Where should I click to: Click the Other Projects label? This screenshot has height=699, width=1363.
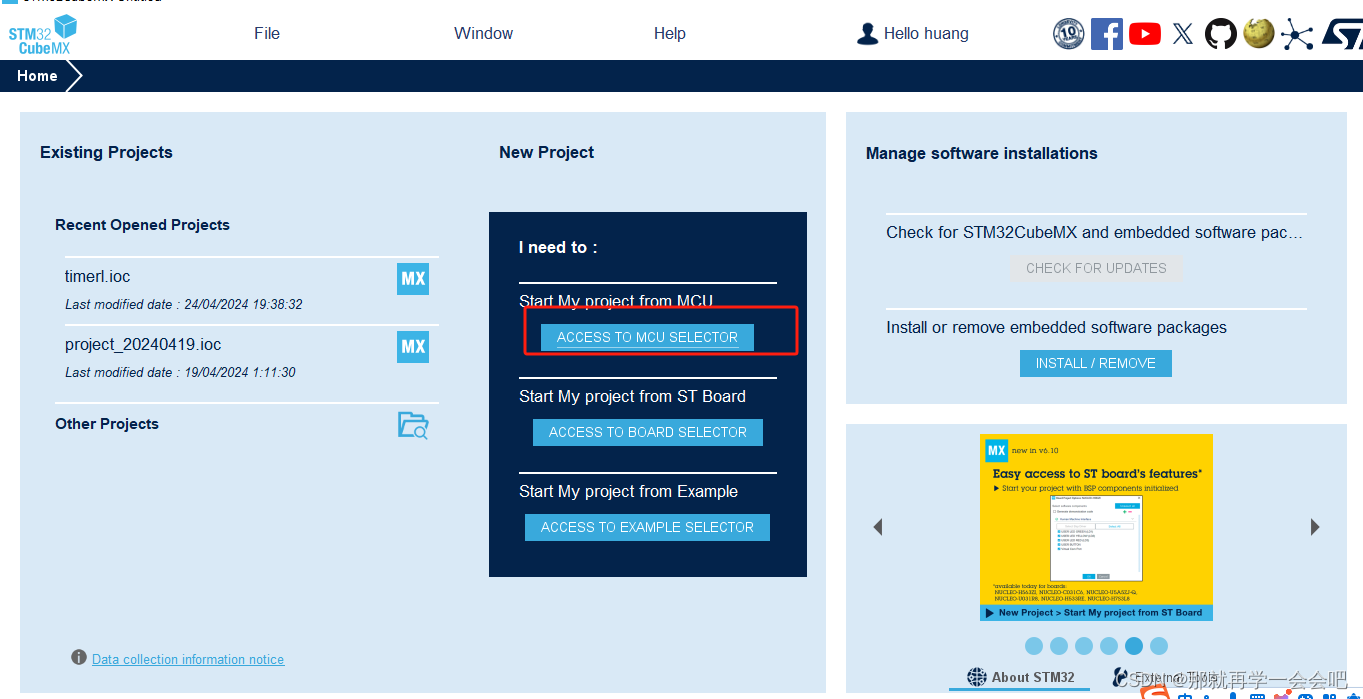tap(107, 424)
